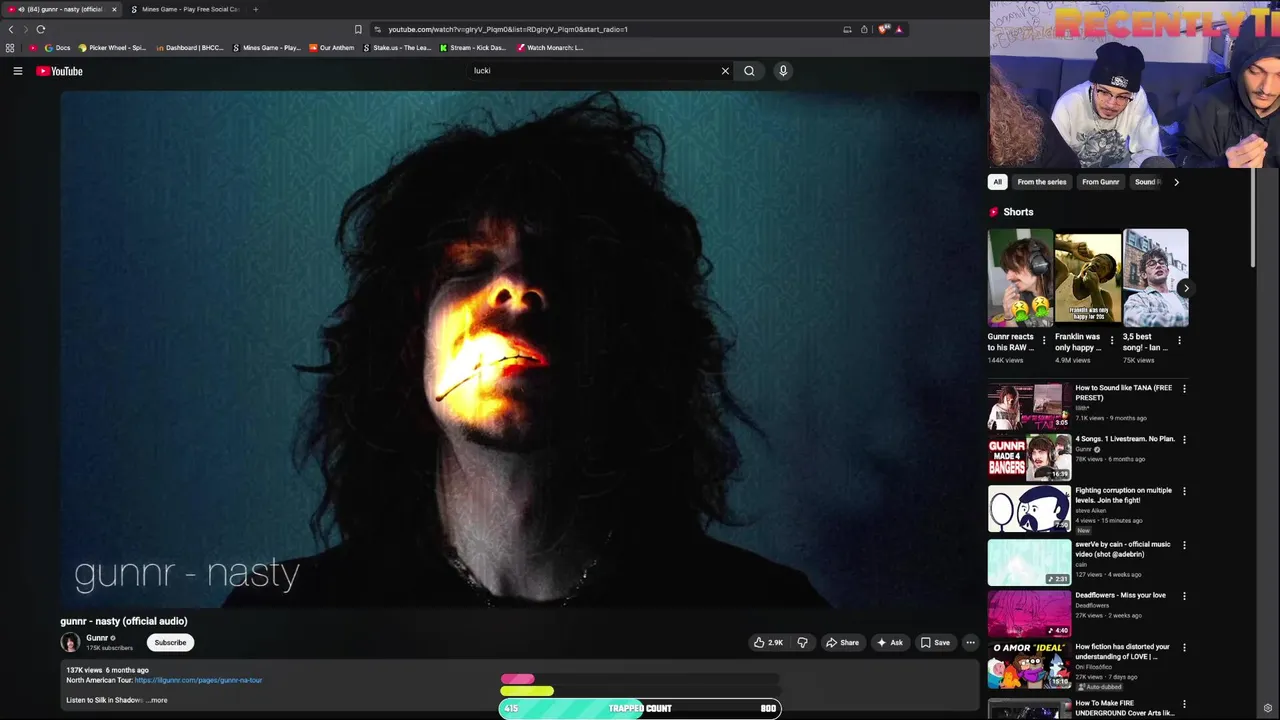1280x720 pixels.
Task: Open 'Franklin was only happy' short
Action: (1088, 278)
